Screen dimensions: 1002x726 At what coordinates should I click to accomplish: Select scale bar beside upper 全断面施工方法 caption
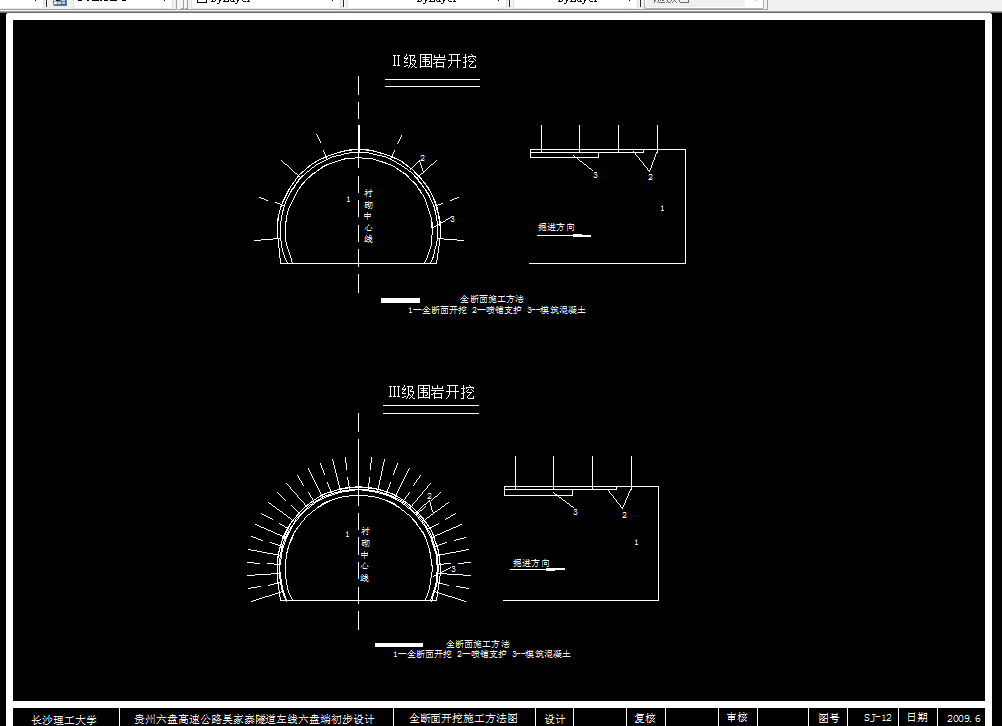pos(401,300)
